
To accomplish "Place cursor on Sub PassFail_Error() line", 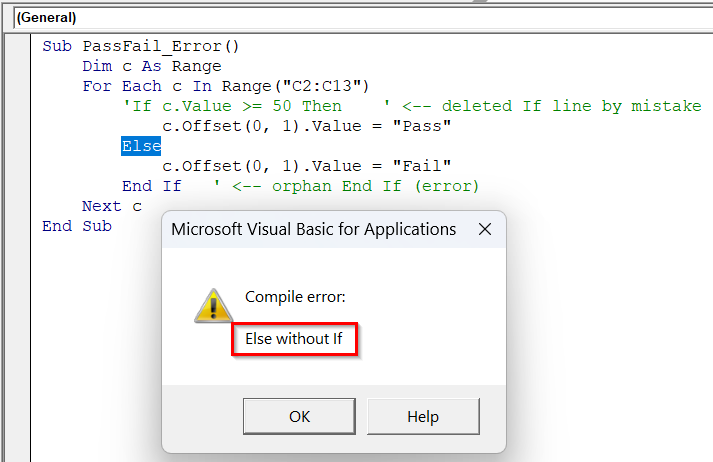I will click(141, 46).
